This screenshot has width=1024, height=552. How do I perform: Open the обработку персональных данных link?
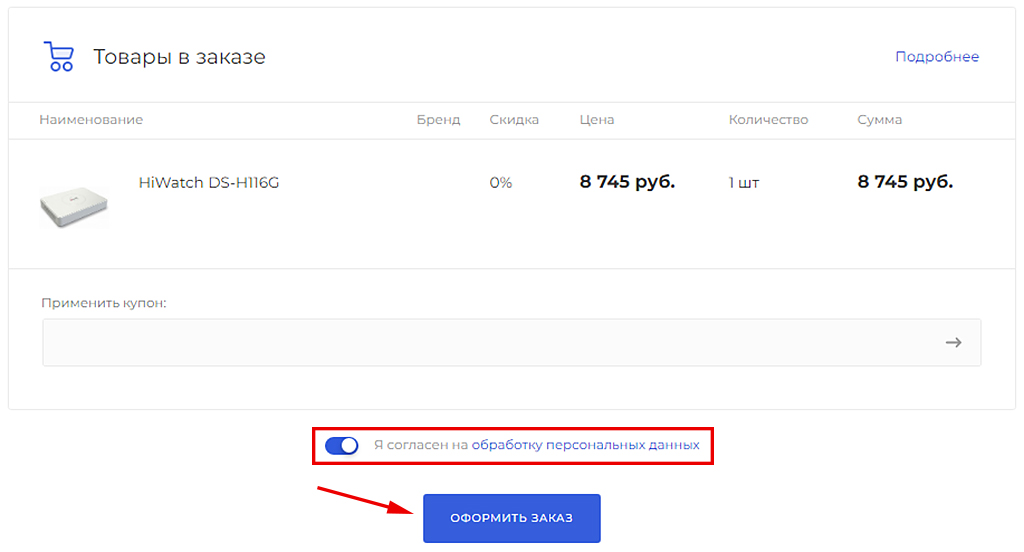point(585,445)
